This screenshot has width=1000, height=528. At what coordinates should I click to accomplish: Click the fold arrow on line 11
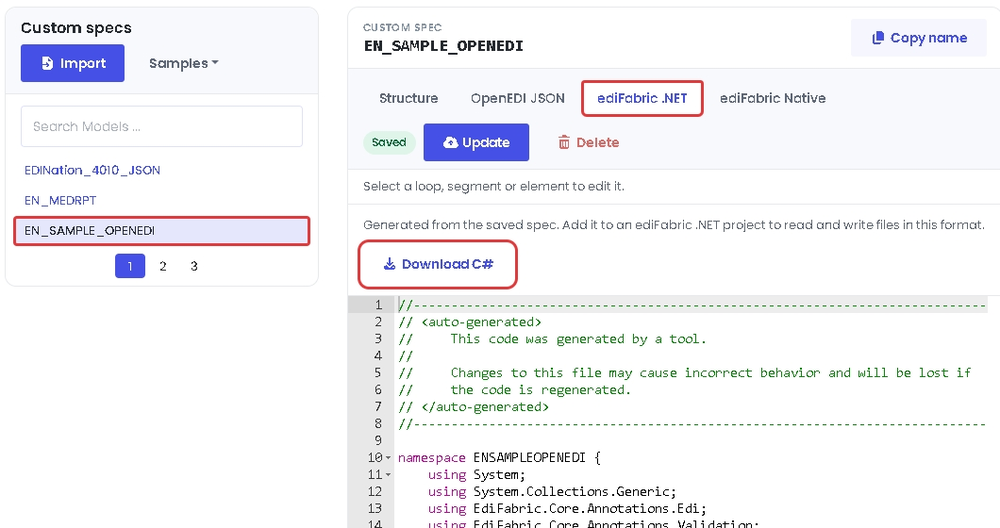[x=388, y=475]
